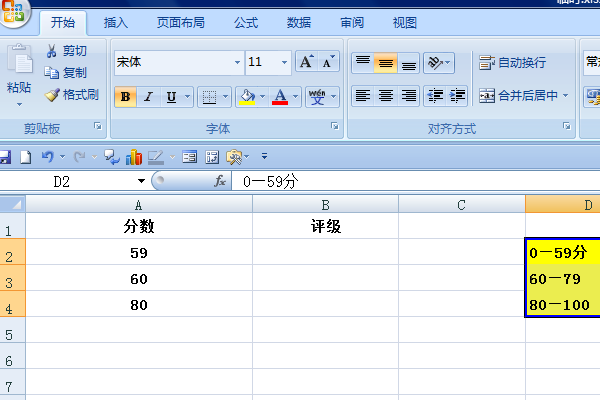Open fill color dropdown arrow
600x400 pixels.
[x=262, y=96]
